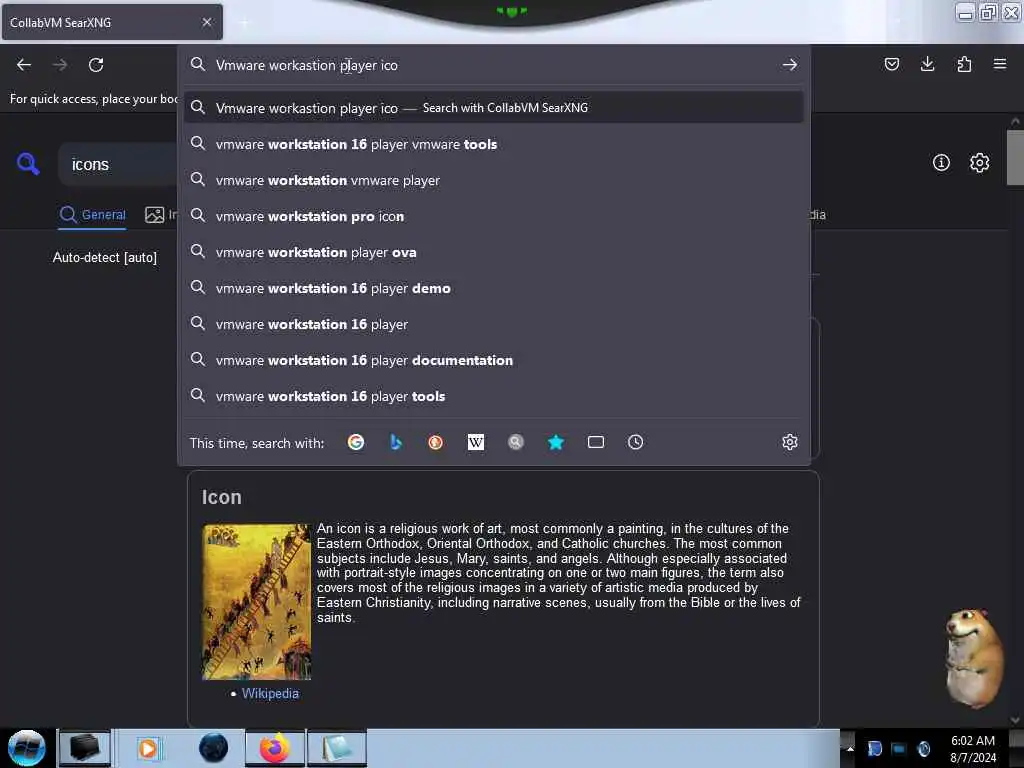Choose 'Search with CollabVM SearXNG' suggestion

[x=493, y=108]
